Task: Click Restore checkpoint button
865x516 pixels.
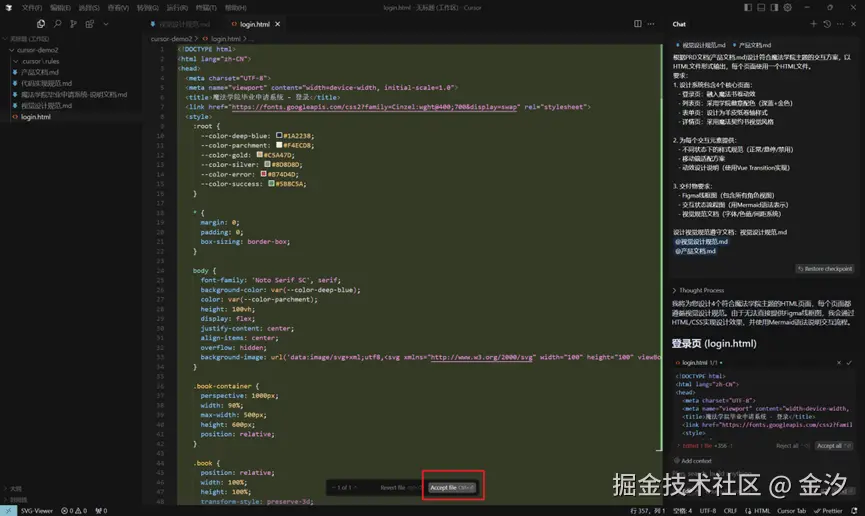Action: coord(825,269)
